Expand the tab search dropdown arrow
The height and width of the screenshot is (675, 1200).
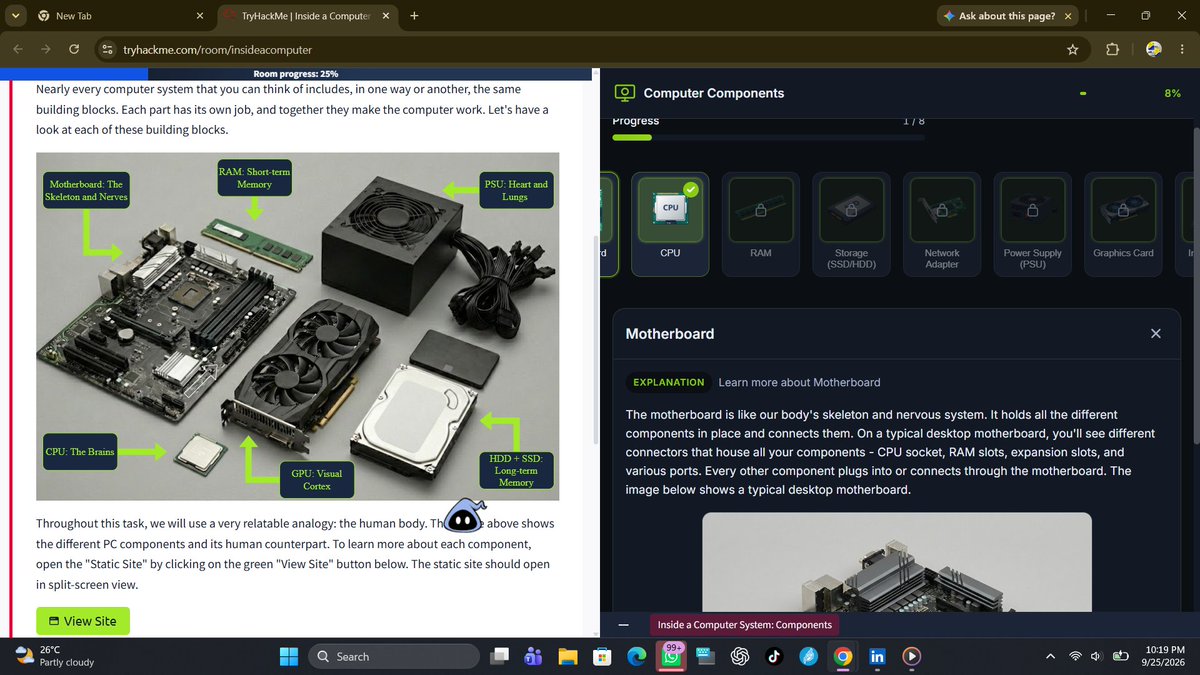click(x=15, y=16)
